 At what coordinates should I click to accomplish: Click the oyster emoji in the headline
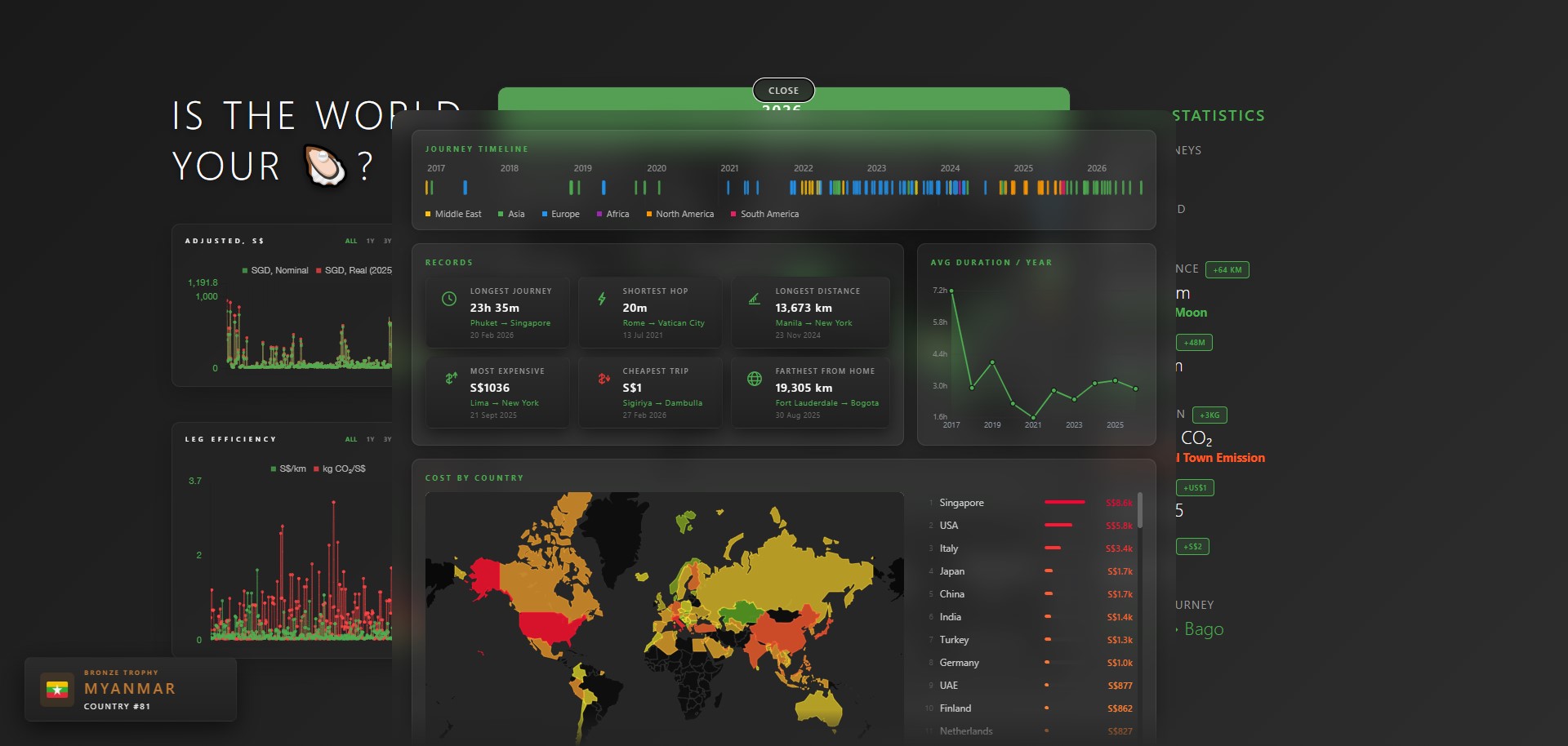pos(325,166)
